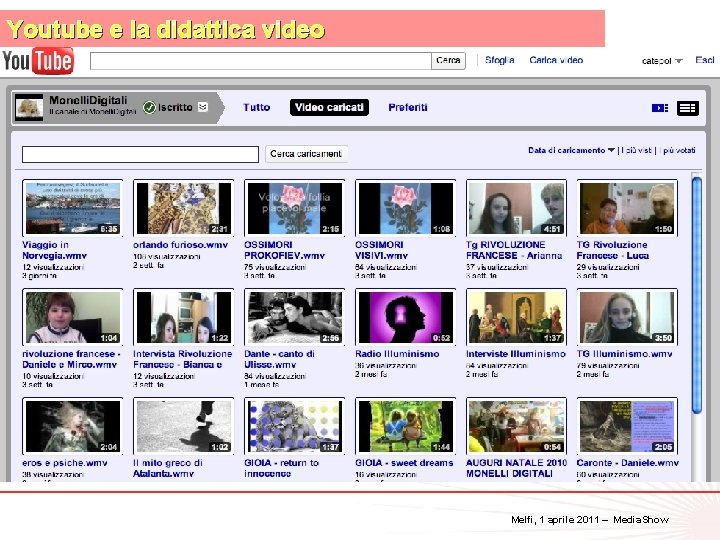Switch to player view icon
Screen dimensions: 720x540
660,108
